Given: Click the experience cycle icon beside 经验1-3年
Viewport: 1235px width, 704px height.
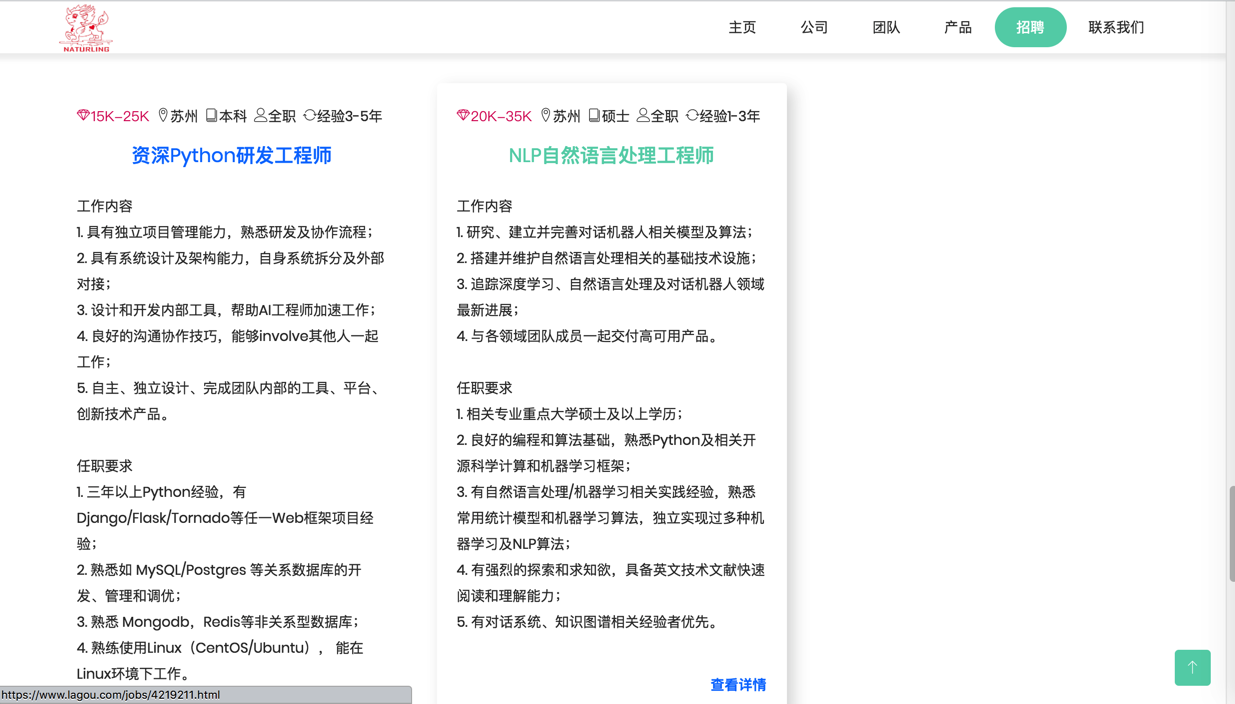Looking at the screenshot, I should [x=692, y=116].
